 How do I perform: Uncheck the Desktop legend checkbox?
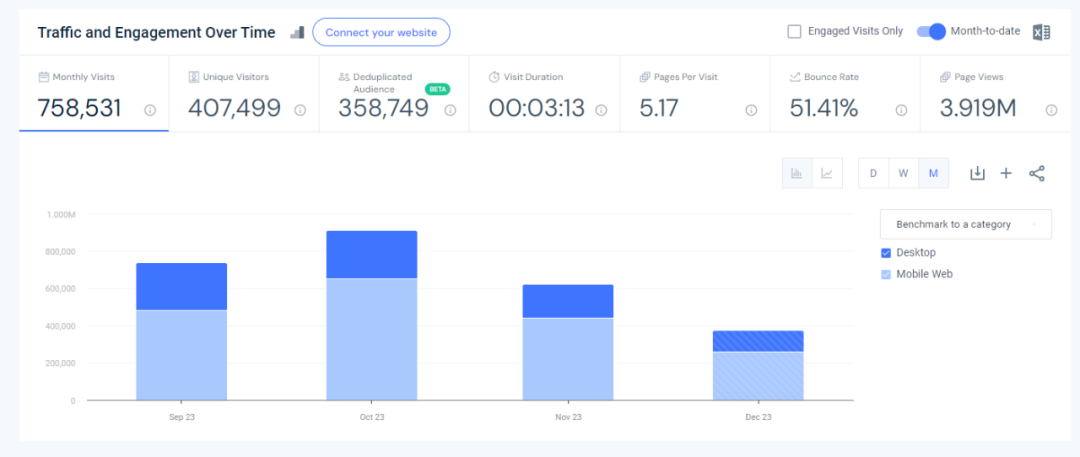pos(886,252)
